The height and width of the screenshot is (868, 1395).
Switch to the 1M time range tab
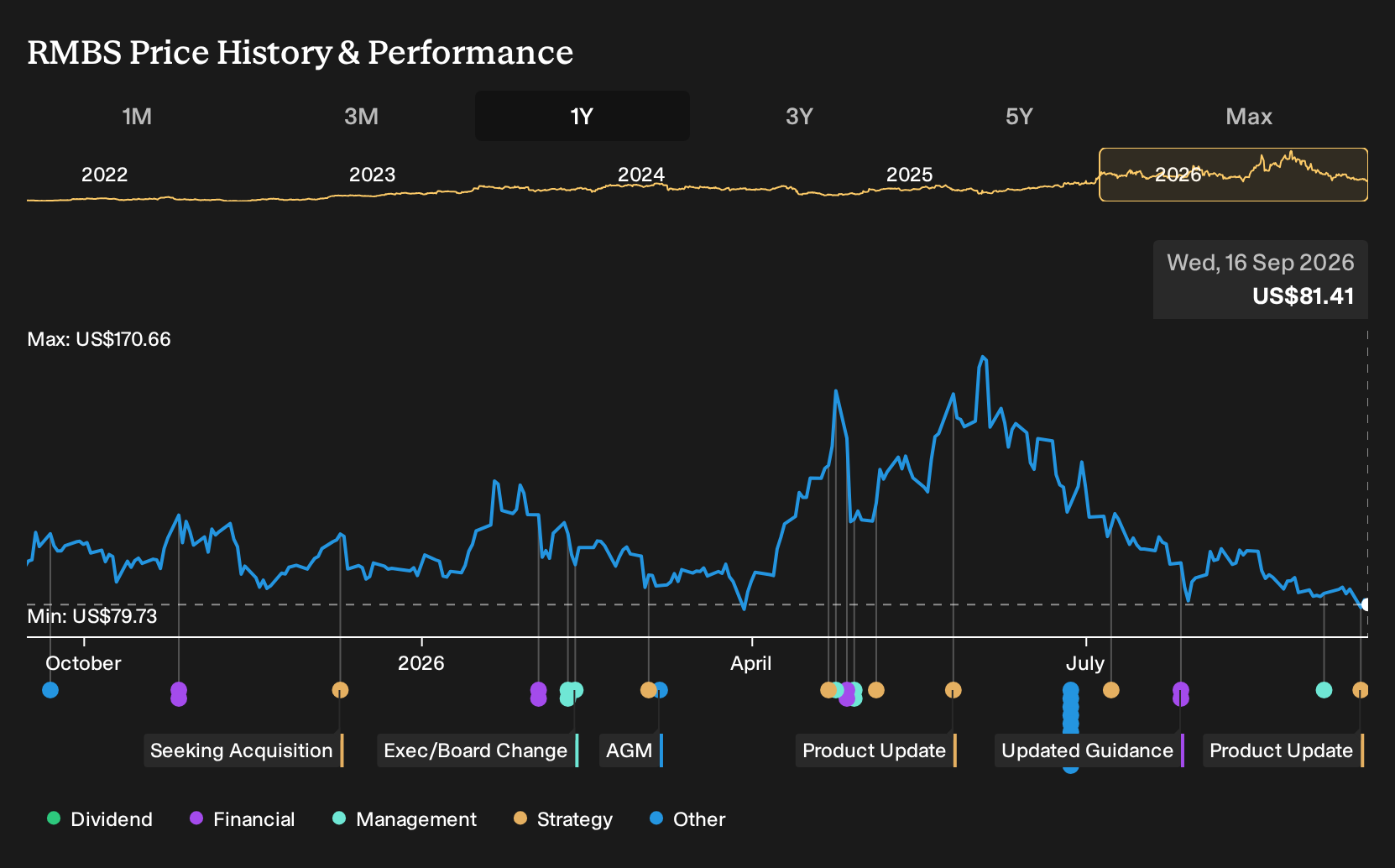pyautogui.click(x=137, y=117)
